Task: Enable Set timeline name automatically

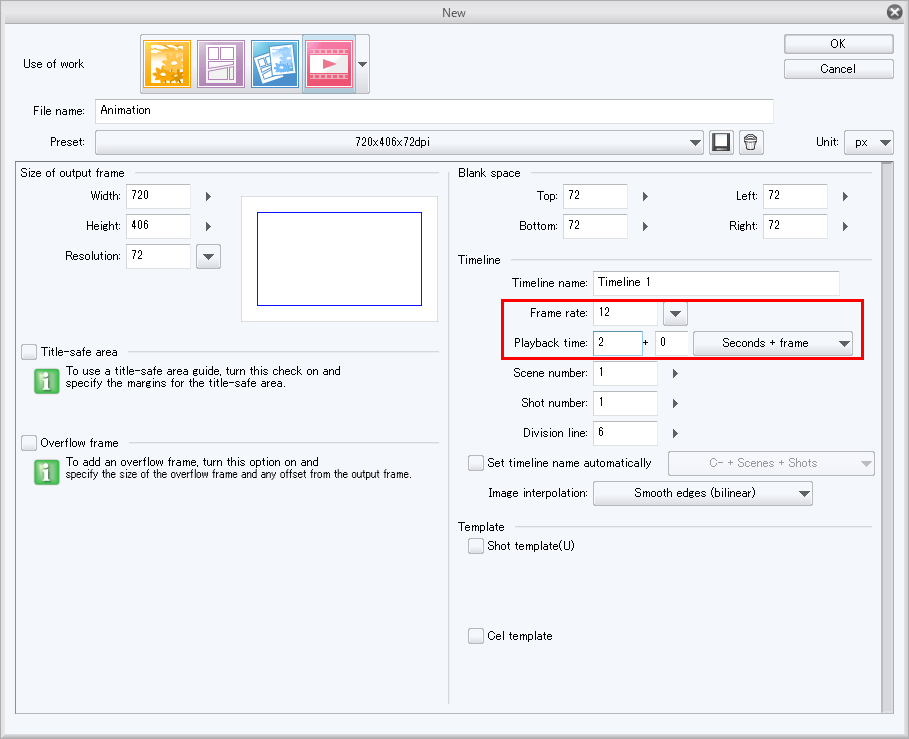Action: (475, 463)
